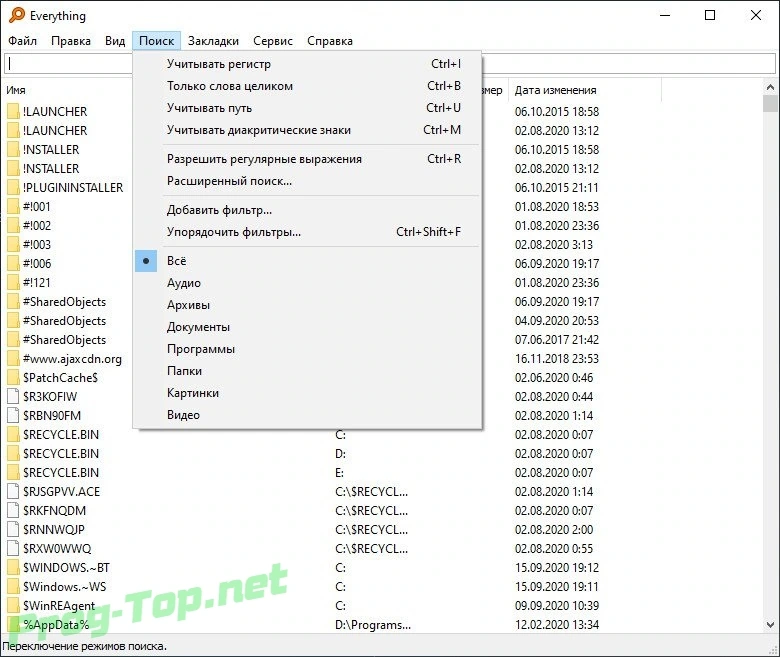Open the Файл menu
Screen dimensions: 780x657
(22, 41)
